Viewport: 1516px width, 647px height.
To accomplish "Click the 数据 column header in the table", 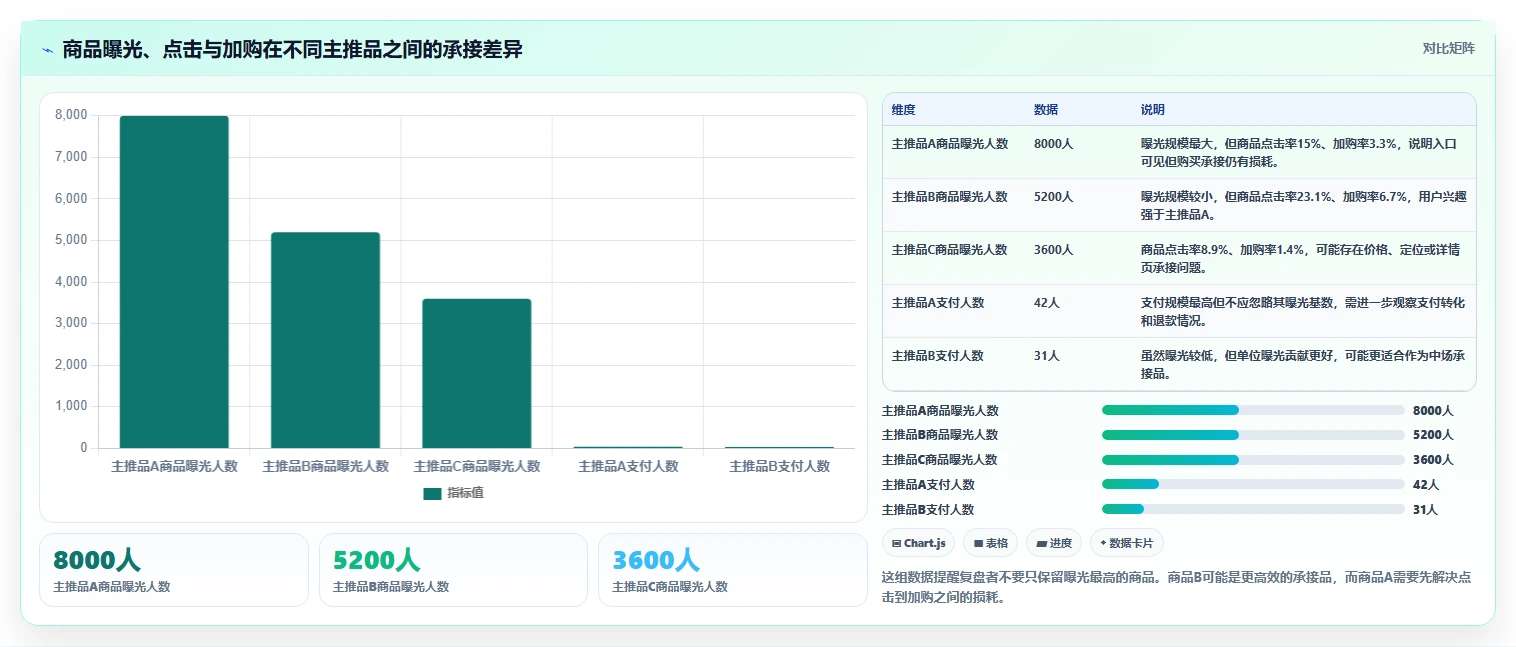I will [1046, 110].
